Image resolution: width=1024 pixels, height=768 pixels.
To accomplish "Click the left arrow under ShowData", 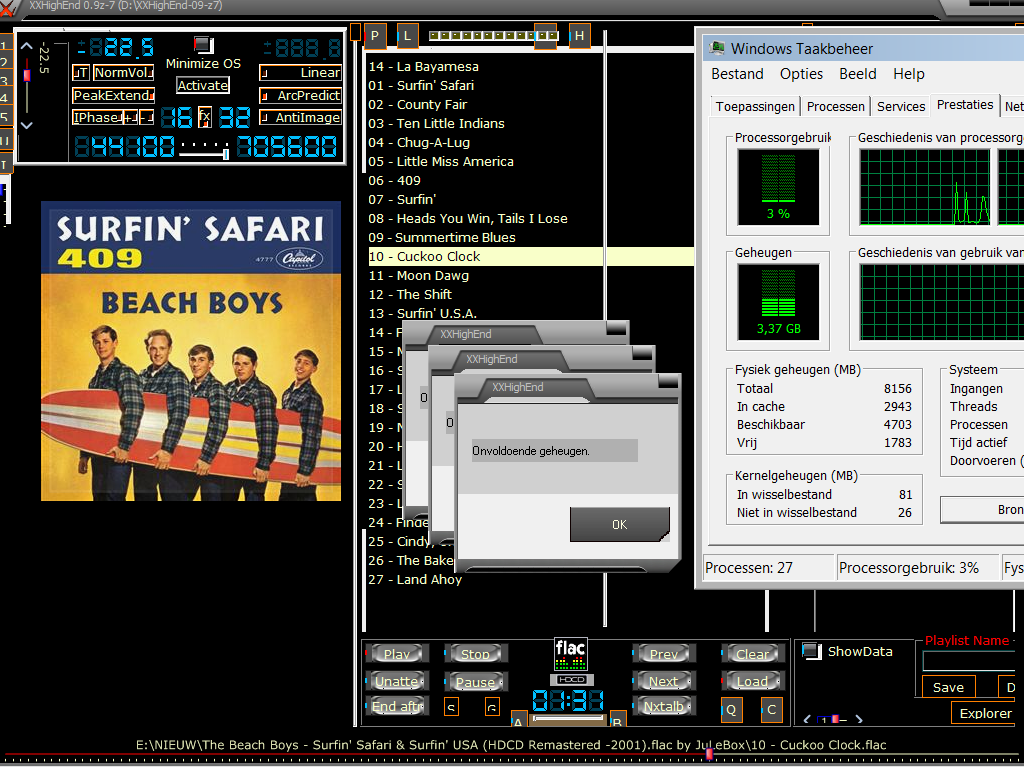I will pyautogui.click(x=807, y=719).
